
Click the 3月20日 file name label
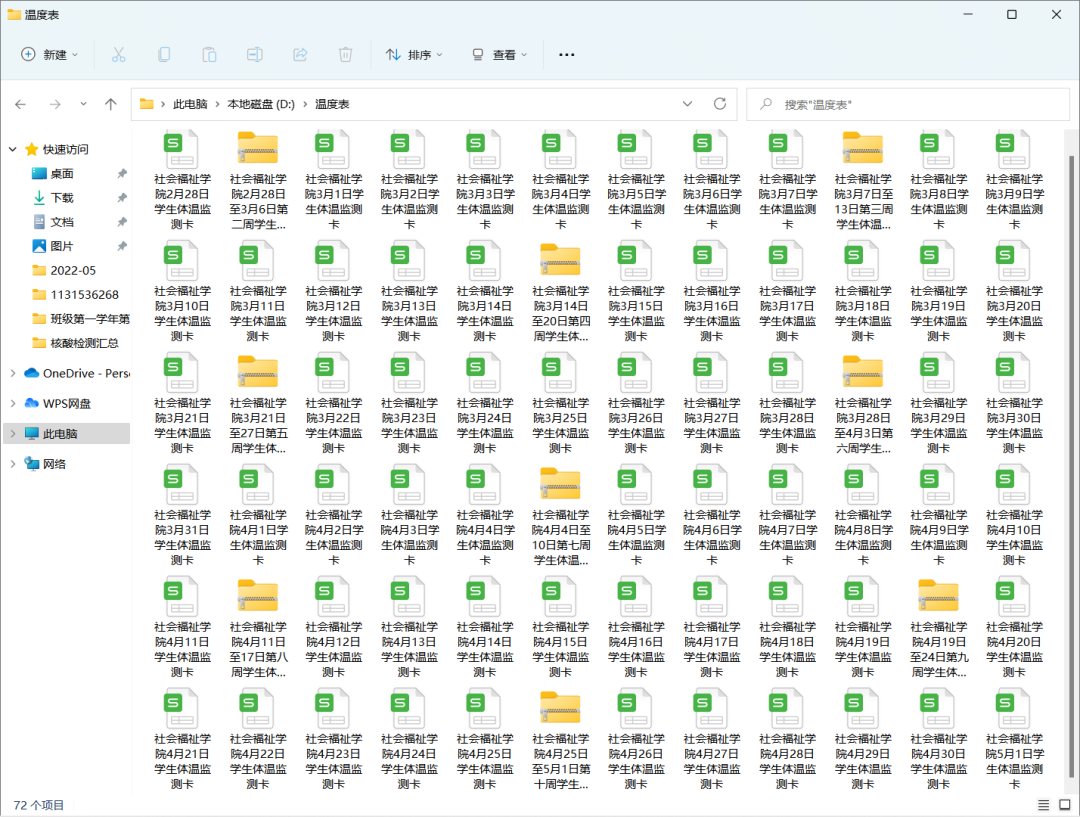(x=1015, y=313)
